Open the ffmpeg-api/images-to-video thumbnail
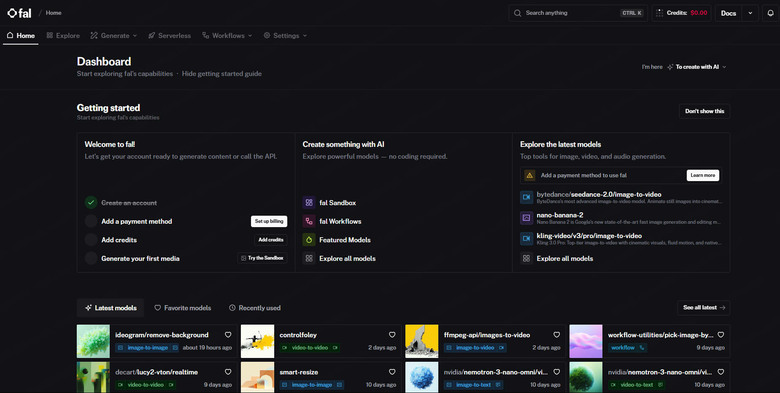780x393 pixels. pyautogui.click(x=422, y=341)
